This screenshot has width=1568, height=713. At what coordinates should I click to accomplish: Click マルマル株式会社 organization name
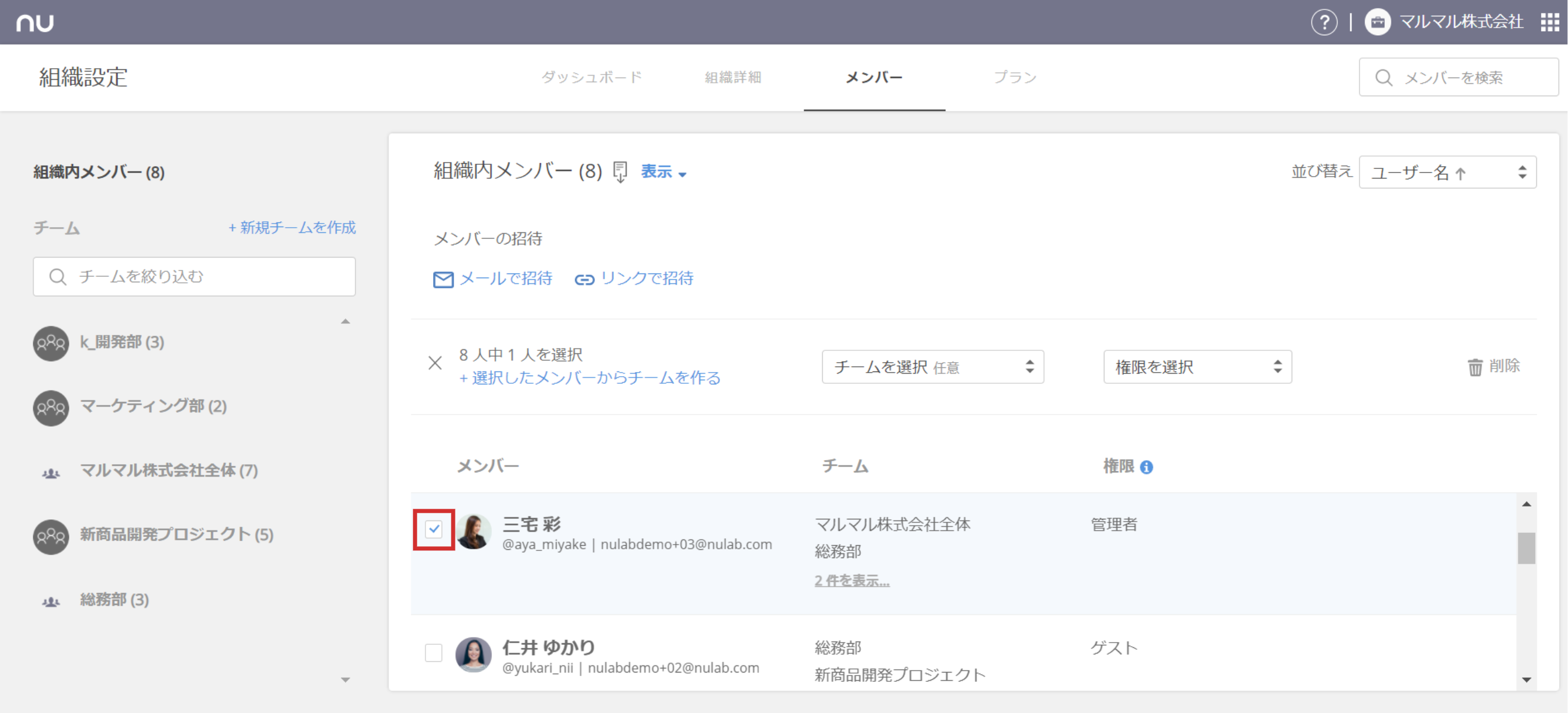tap(1461, 22)
